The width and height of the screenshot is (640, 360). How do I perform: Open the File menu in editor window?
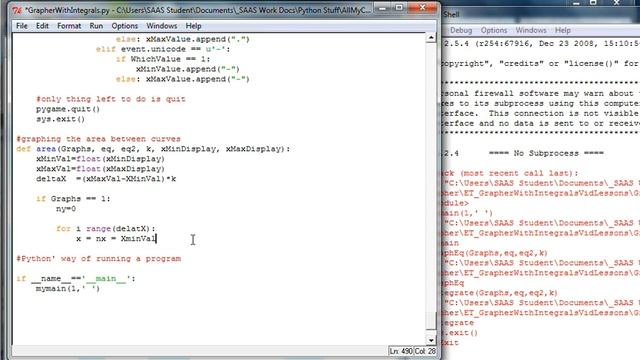(x=22, y=26)
